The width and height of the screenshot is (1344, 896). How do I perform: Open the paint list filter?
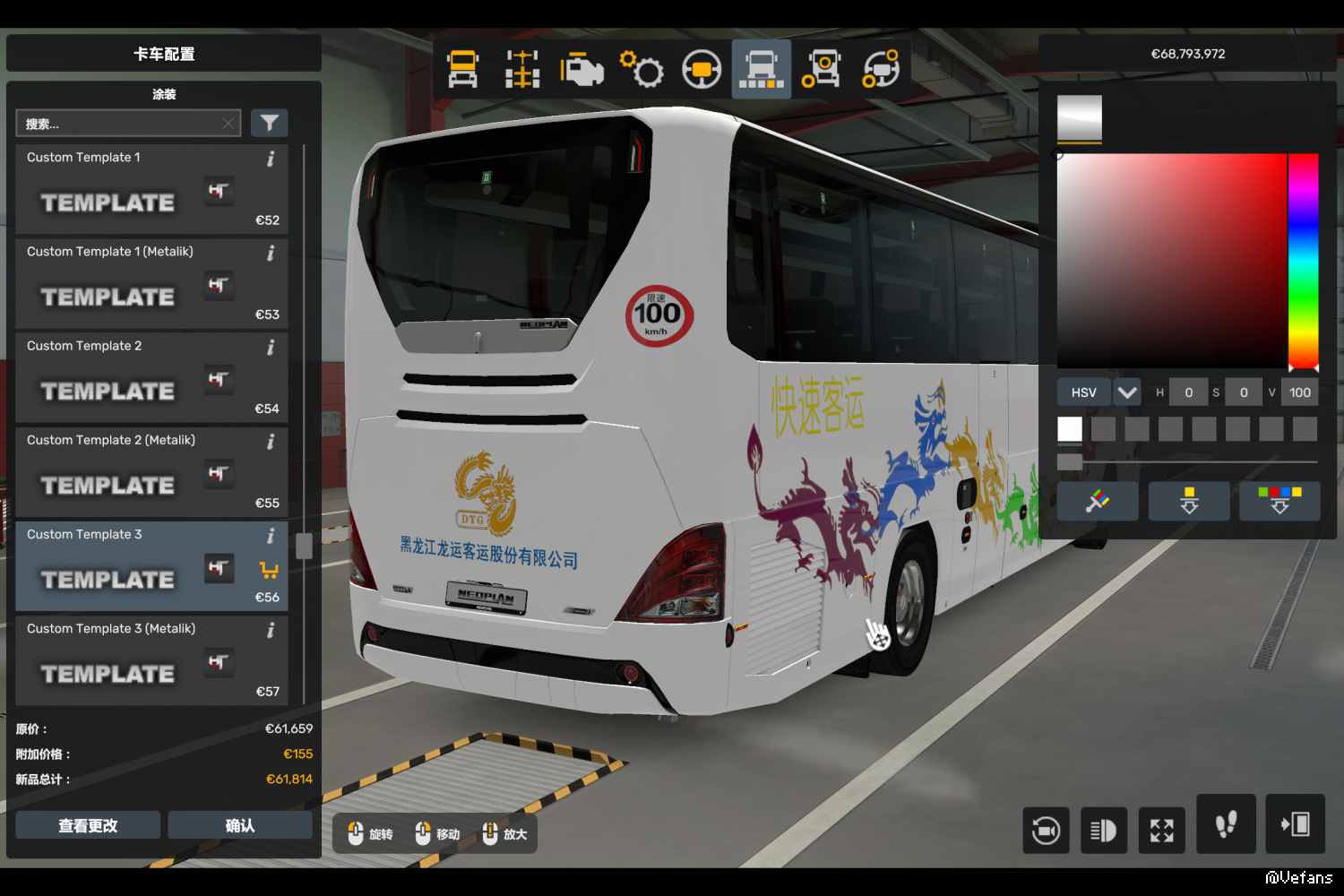pyautogui.click(x=269, y=124)
